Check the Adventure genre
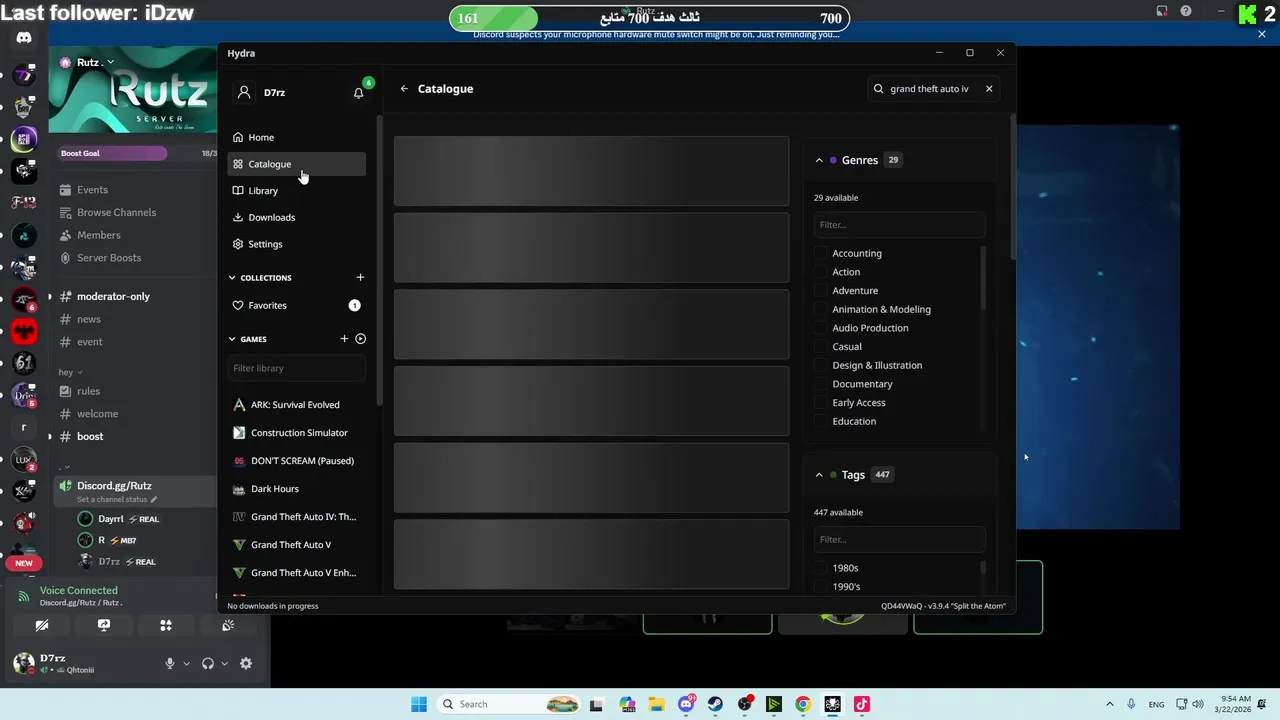The height and width of the screenshot is (720, 1280). 821,291
